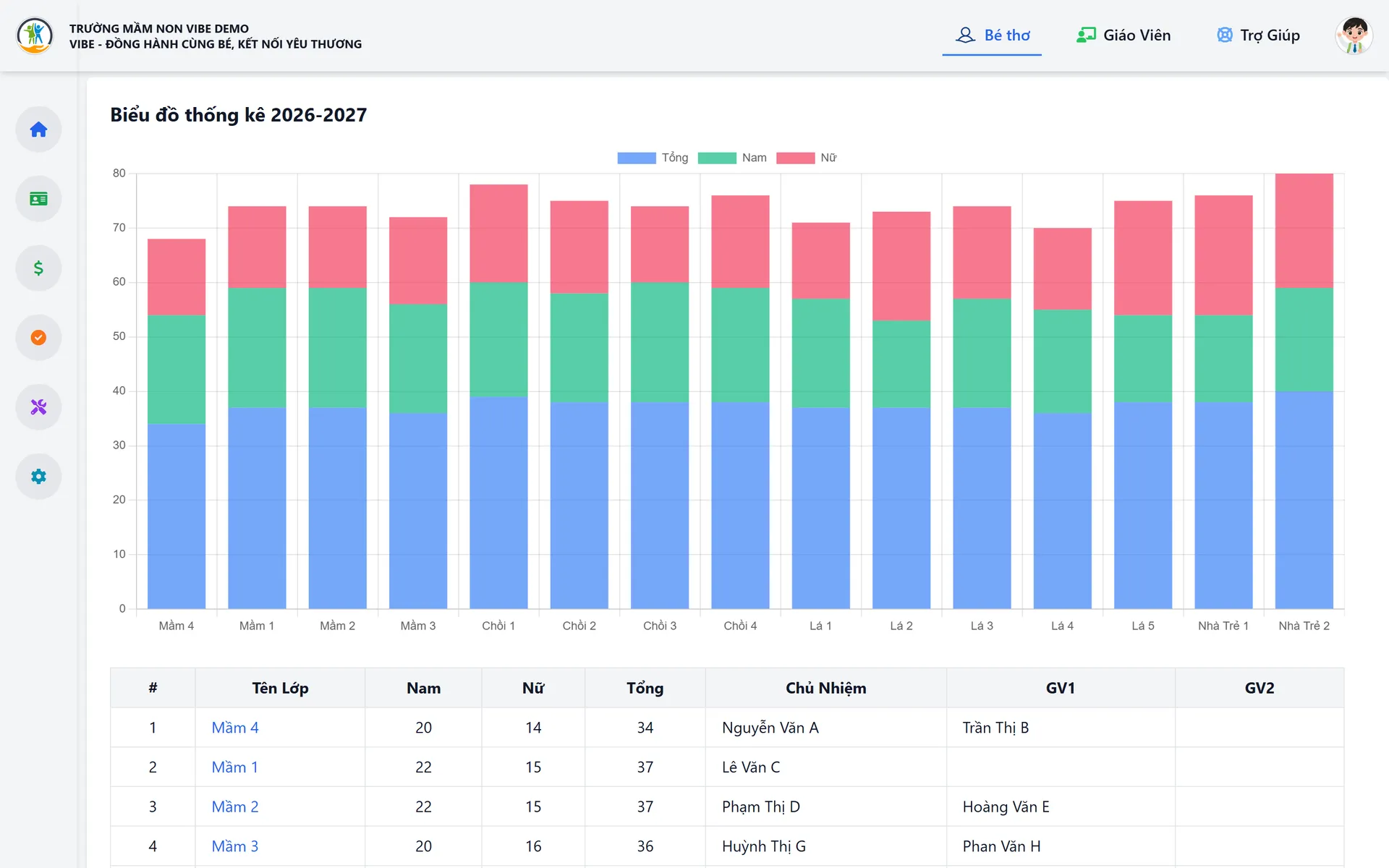Switch to the Giáo Viên tab

(x=1123, y=35)
